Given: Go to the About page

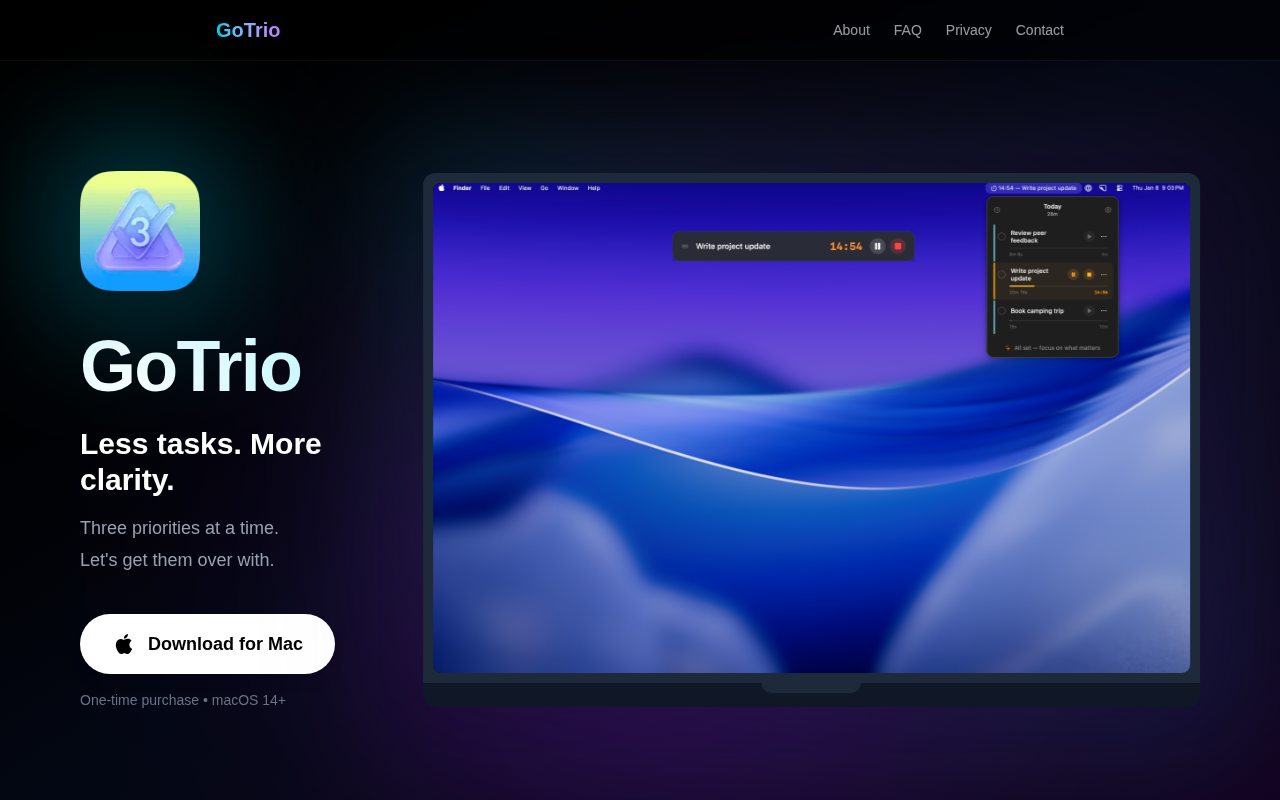Looking at the screenshot, I should click(x=851, y=30).
